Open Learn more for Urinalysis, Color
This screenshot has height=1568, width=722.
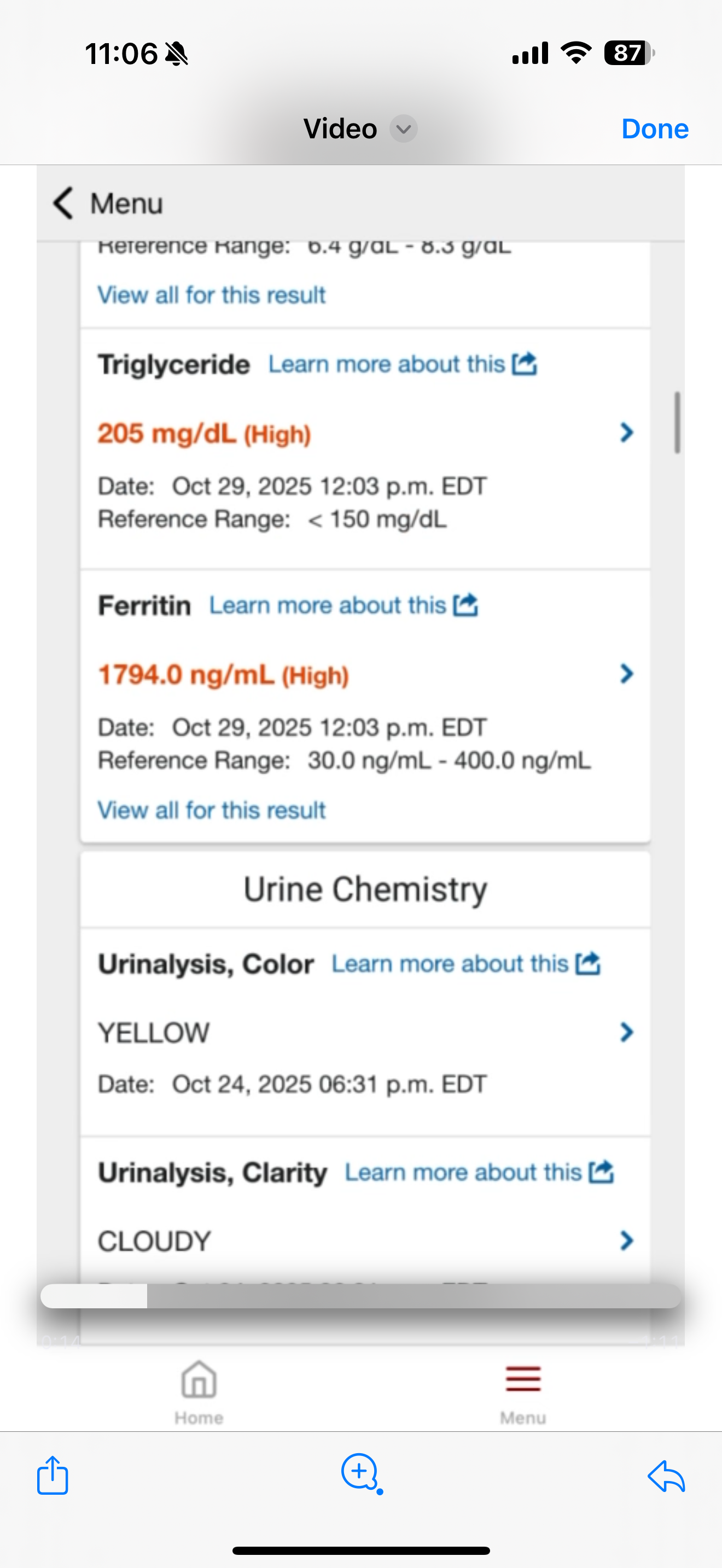465,964
